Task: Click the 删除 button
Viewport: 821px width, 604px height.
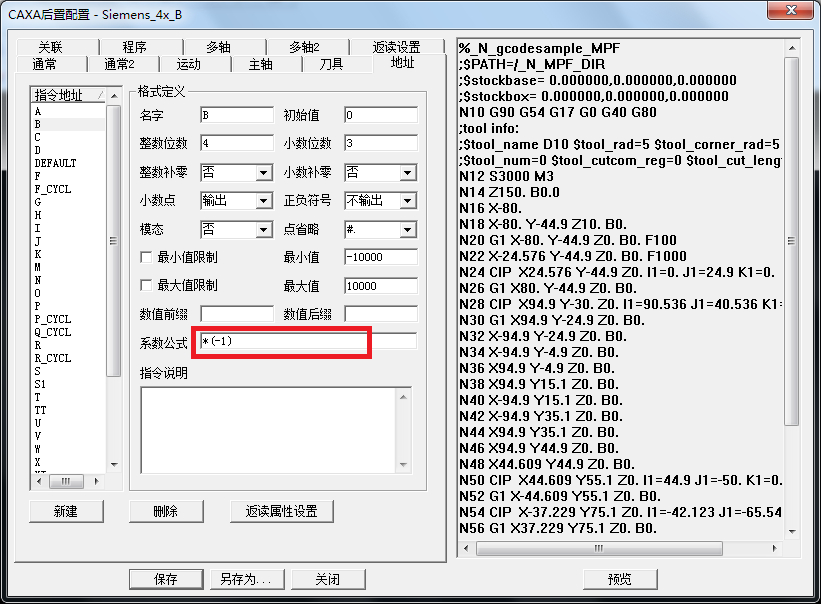Action: coord(166,511)
